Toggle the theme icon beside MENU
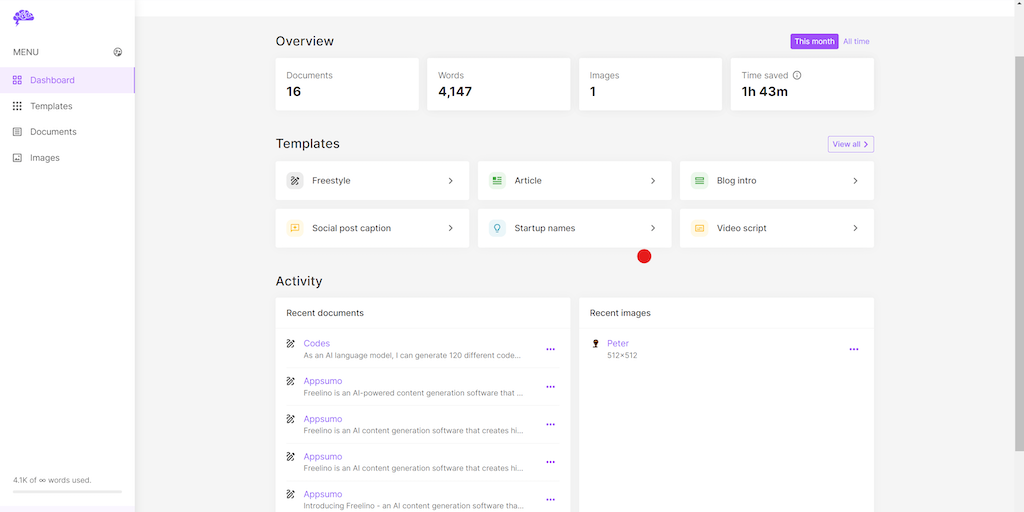 pos(118,52)
